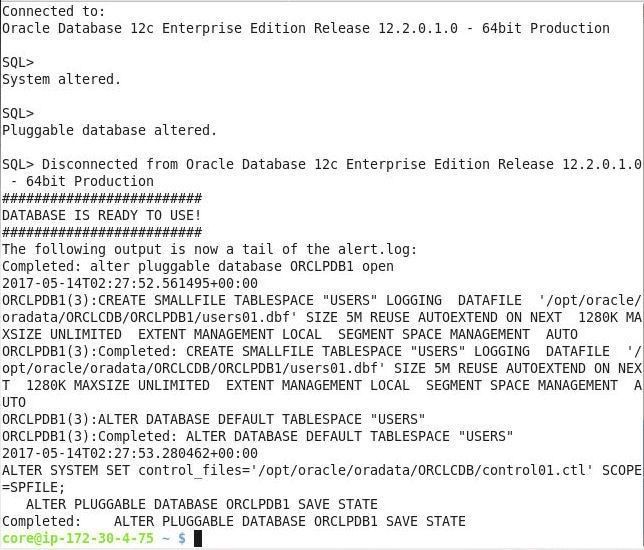Image resolution: width=644 pixels, height=550 pixels.
Task: Click the timestamp 2017-05-14T02:27:52.561495+00:00
Action: [130, 283]
